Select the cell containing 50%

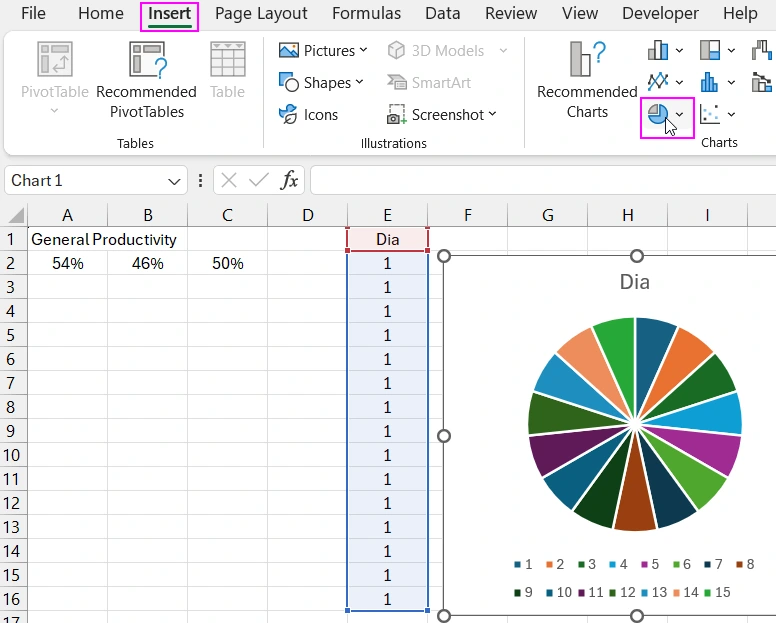point(228,263)
